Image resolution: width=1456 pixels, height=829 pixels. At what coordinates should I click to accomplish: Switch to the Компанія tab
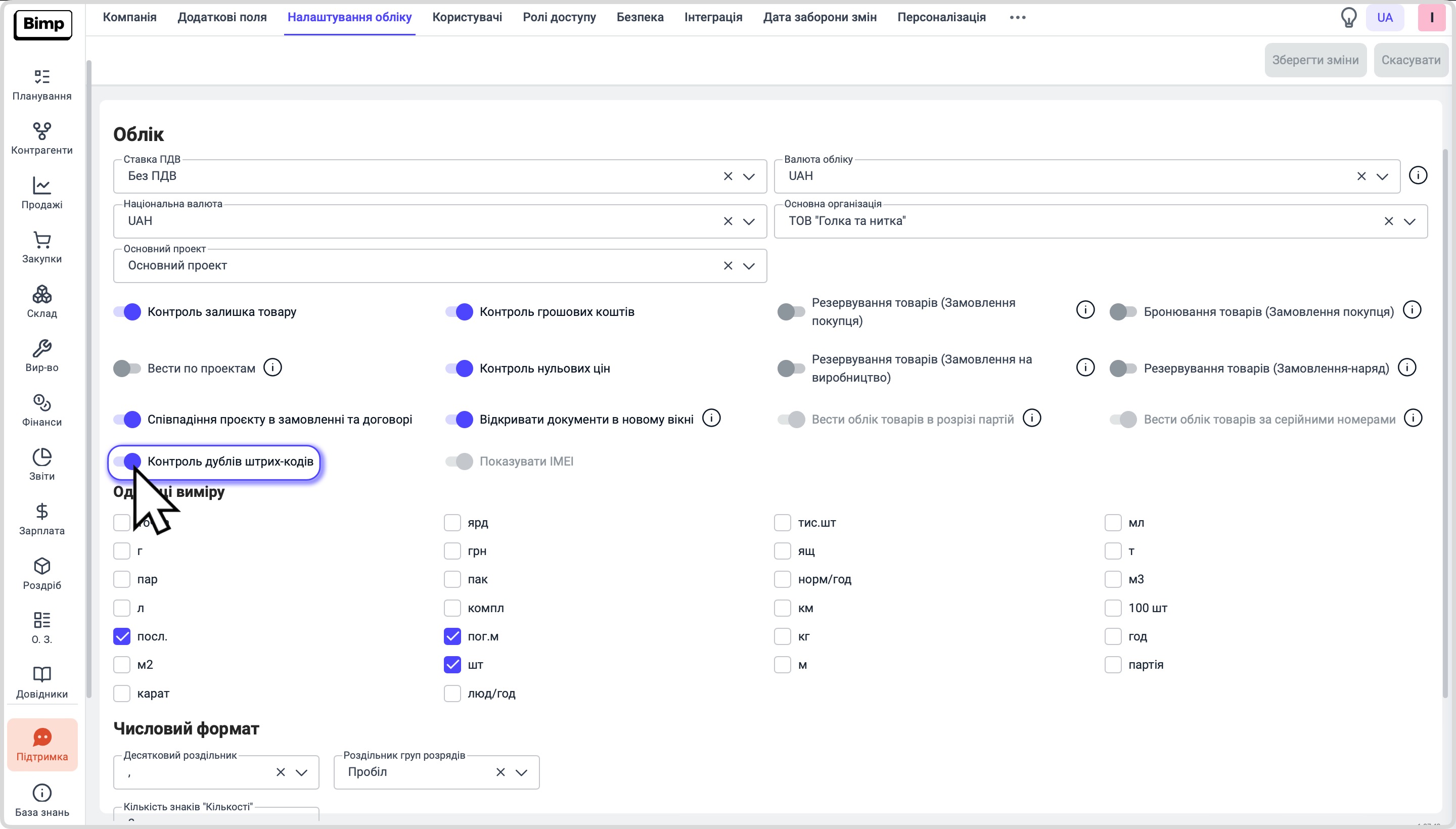pyautogui.click(x=129, y=17)
